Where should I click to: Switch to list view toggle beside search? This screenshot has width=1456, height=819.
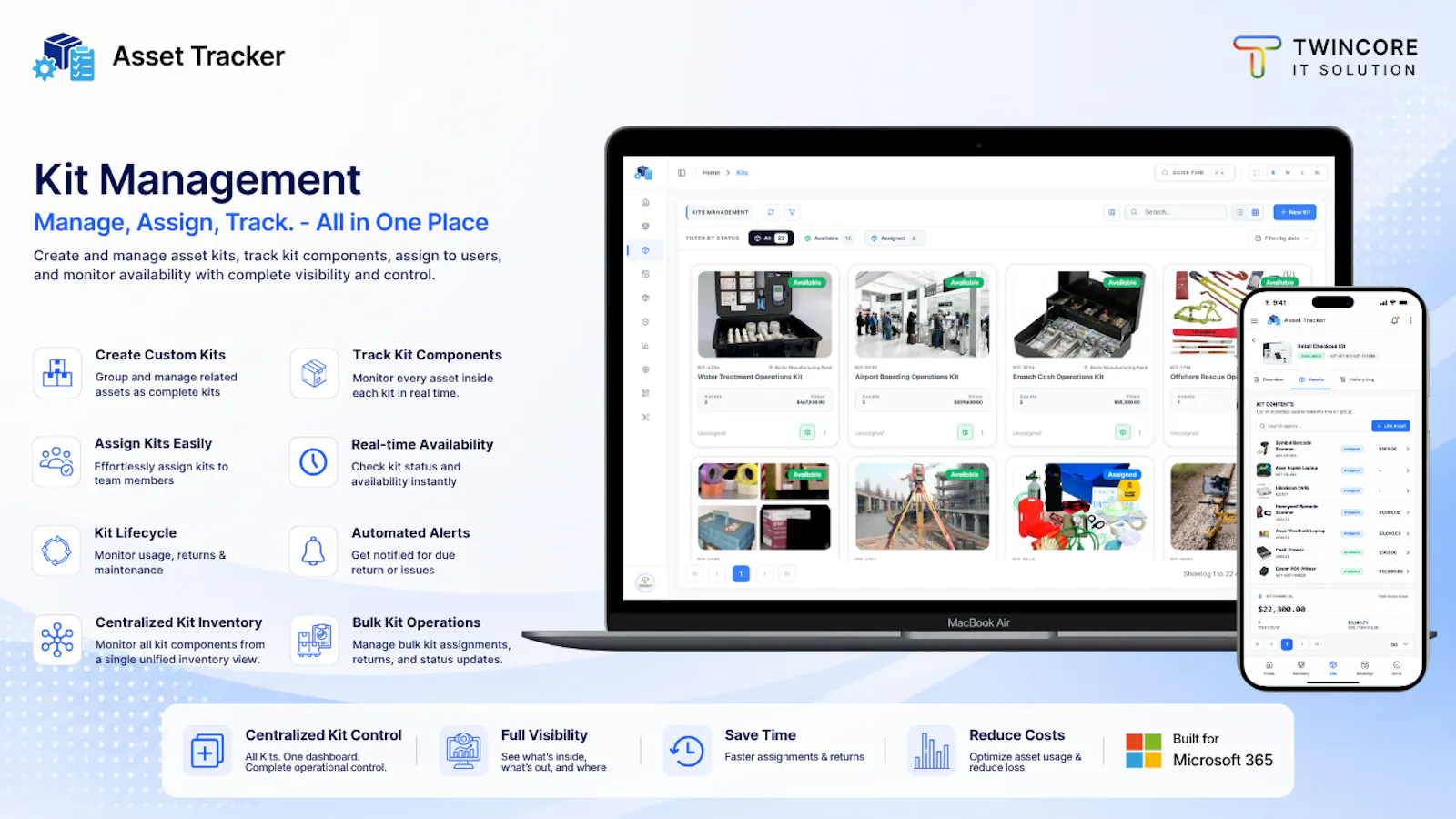(1239, 212)
